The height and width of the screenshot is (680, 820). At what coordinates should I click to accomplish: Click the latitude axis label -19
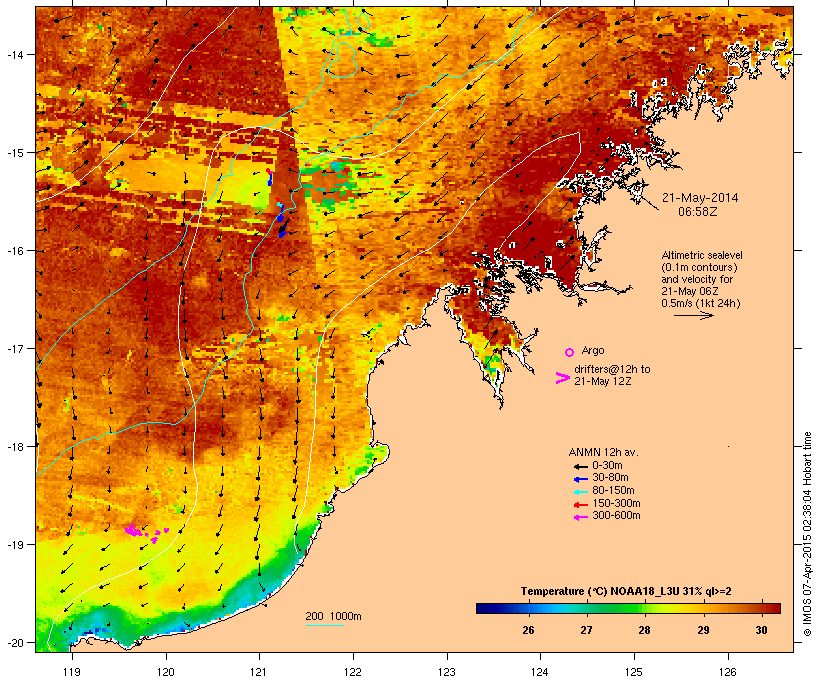(x=14, y=545)
